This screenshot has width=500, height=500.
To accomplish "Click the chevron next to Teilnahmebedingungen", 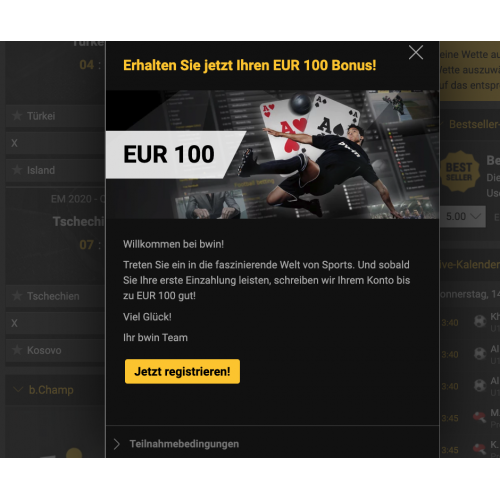I will [x=116, y=444].
